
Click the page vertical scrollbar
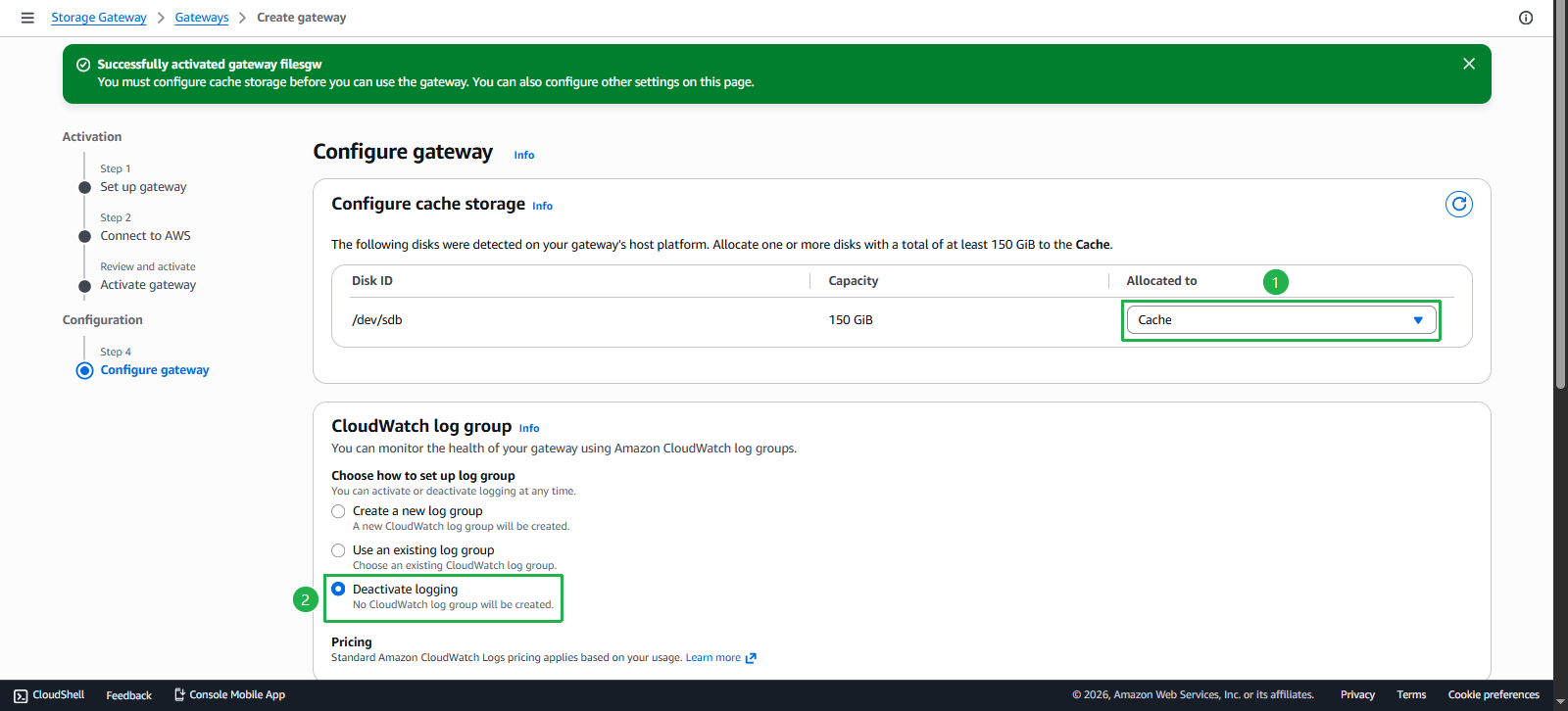click(1560, 196)
